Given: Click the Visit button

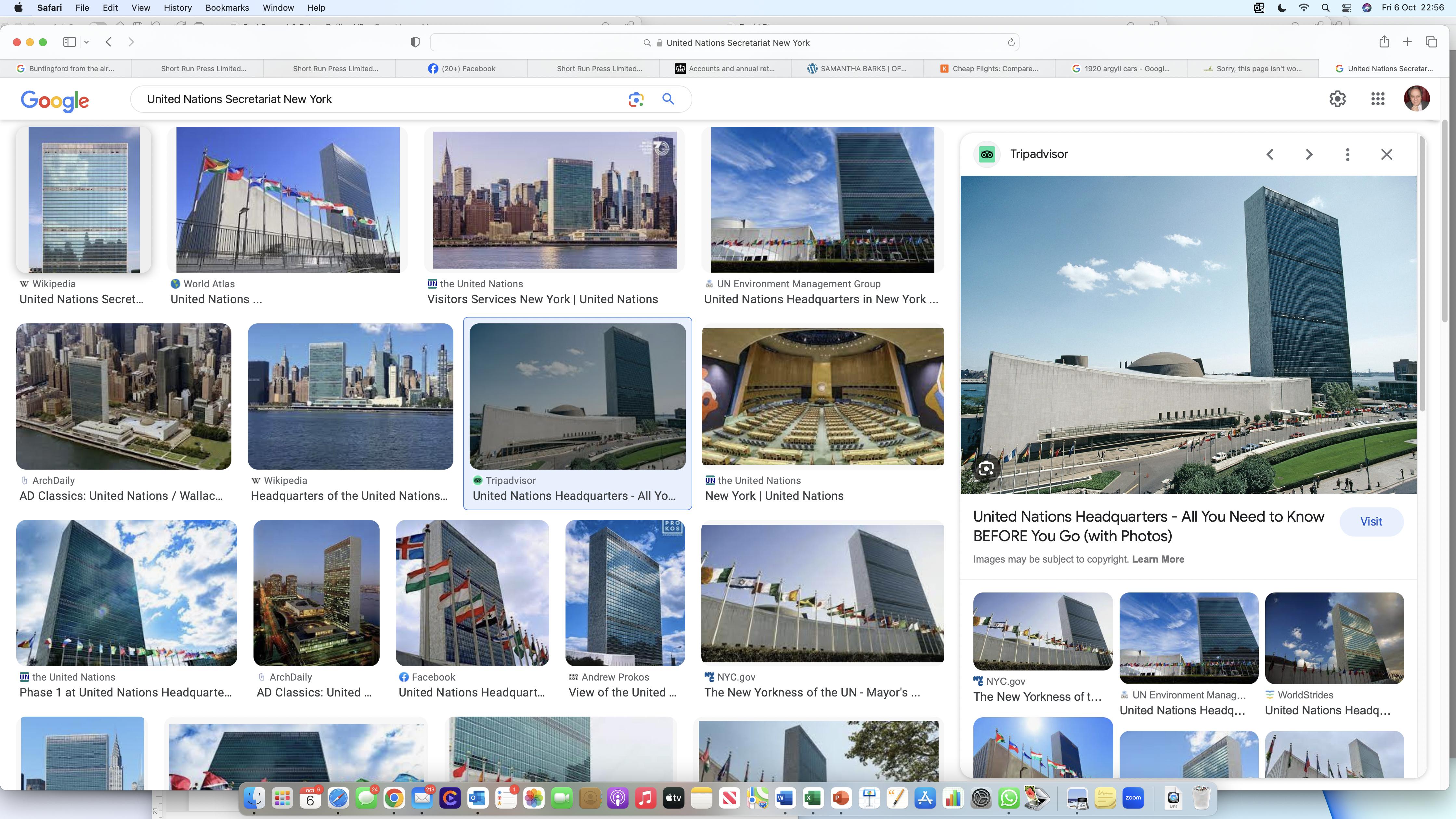Looking at the screenshot, I should tap(1371, 522).
